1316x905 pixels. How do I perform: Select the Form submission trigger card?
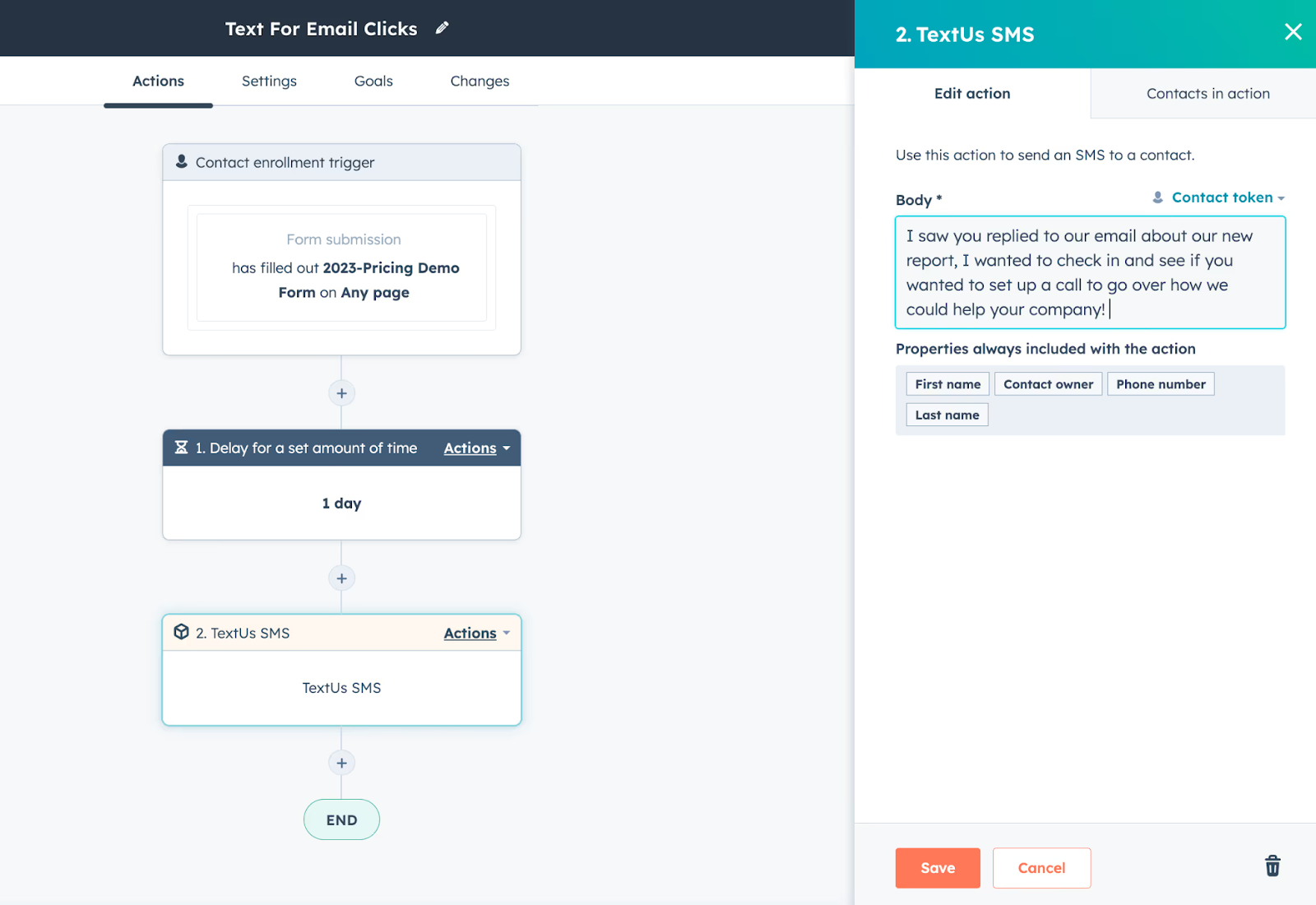(x=341, y=267)
